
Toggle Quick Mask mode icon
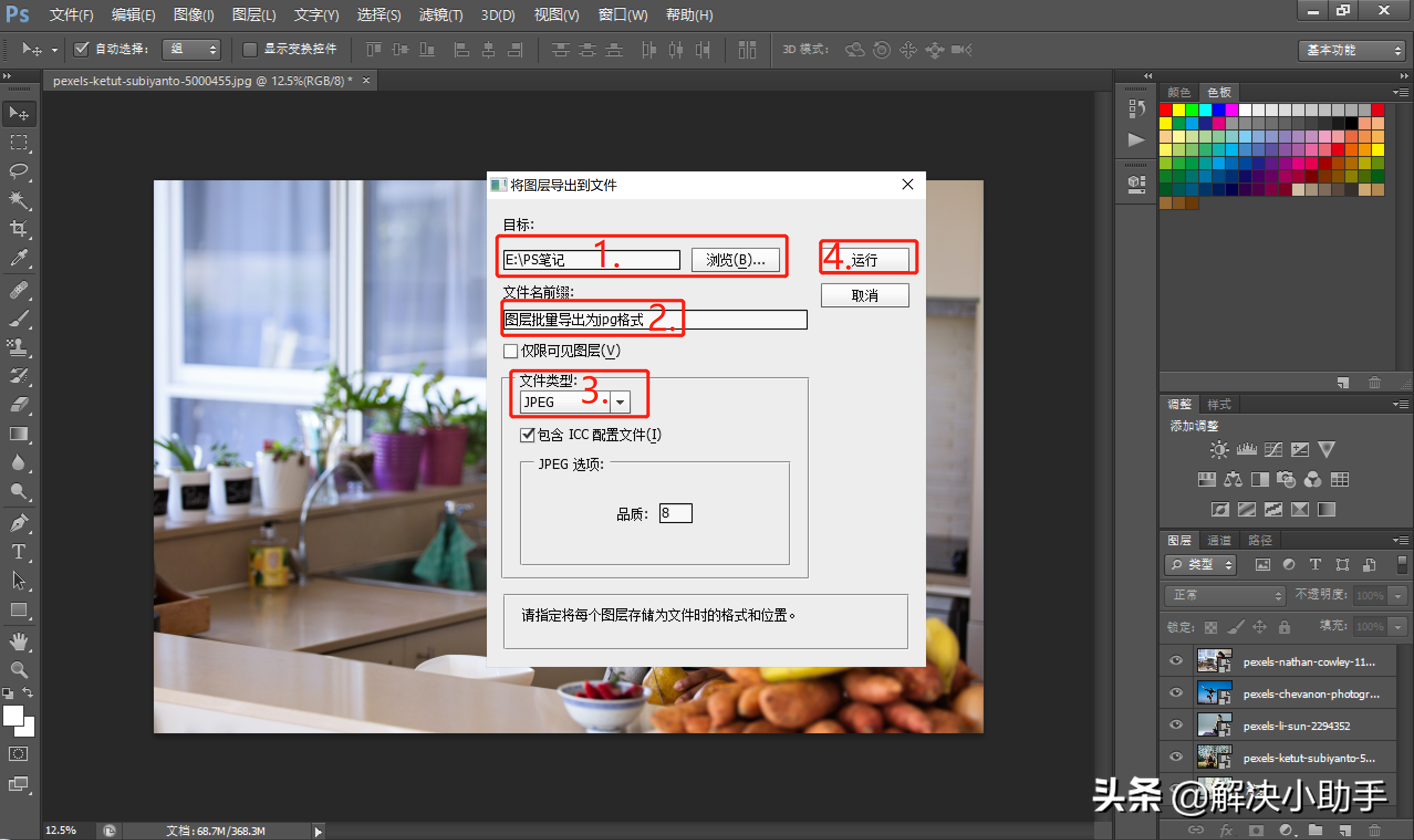coord(18,754)
